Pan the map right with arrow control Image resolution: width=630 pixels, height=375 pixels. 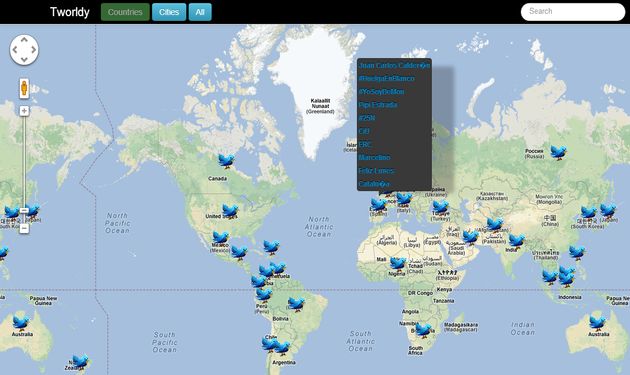click(x=34, y=50)
